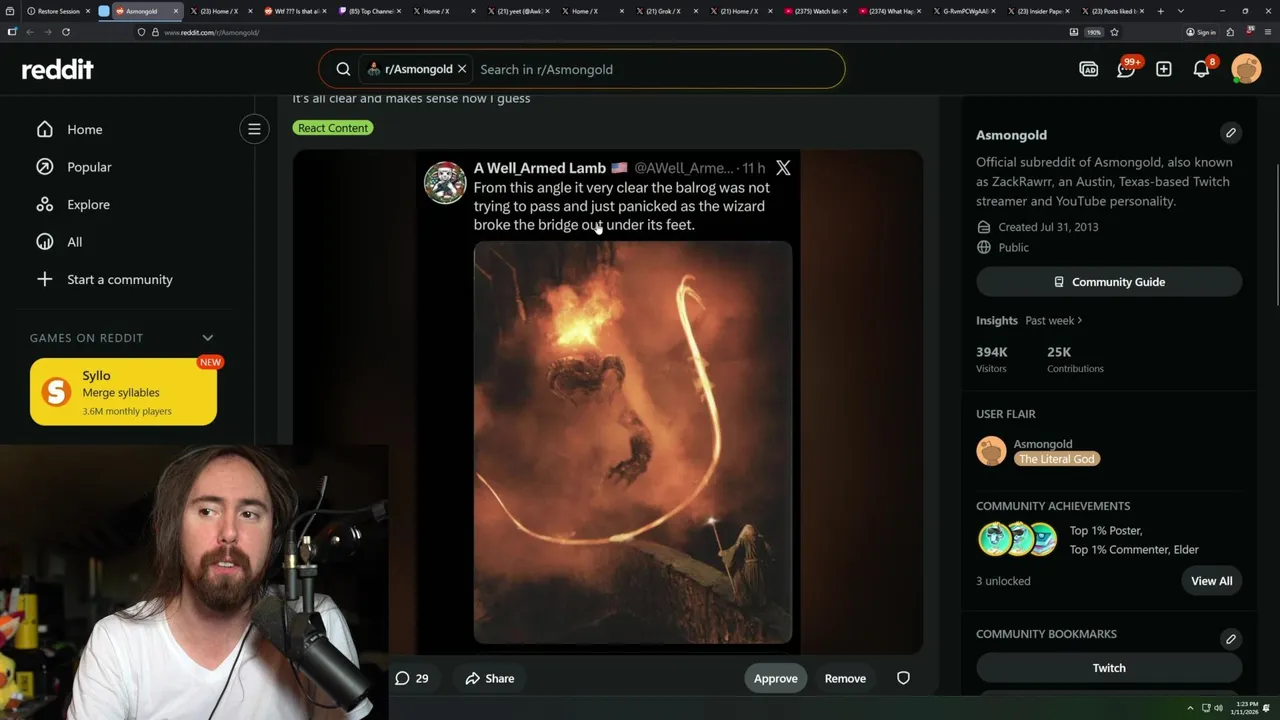Open the moderator shield actions
1280x720 pixels.
tap(903, 678)
